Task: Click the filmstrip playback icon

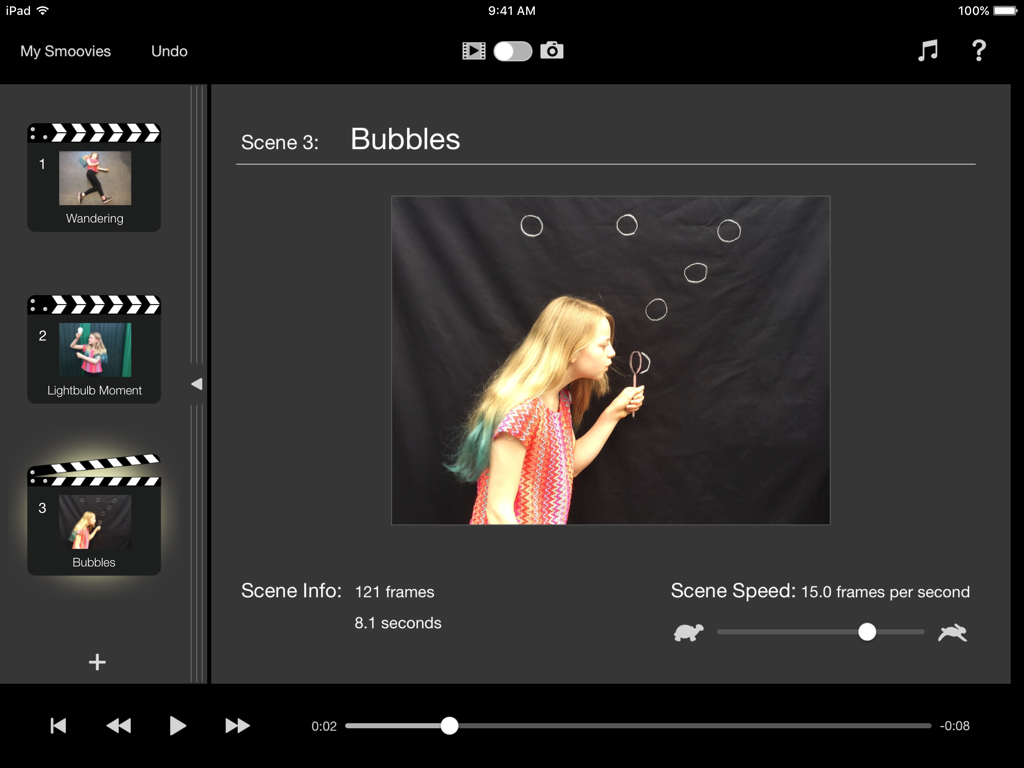Action: tap(474, 50)
